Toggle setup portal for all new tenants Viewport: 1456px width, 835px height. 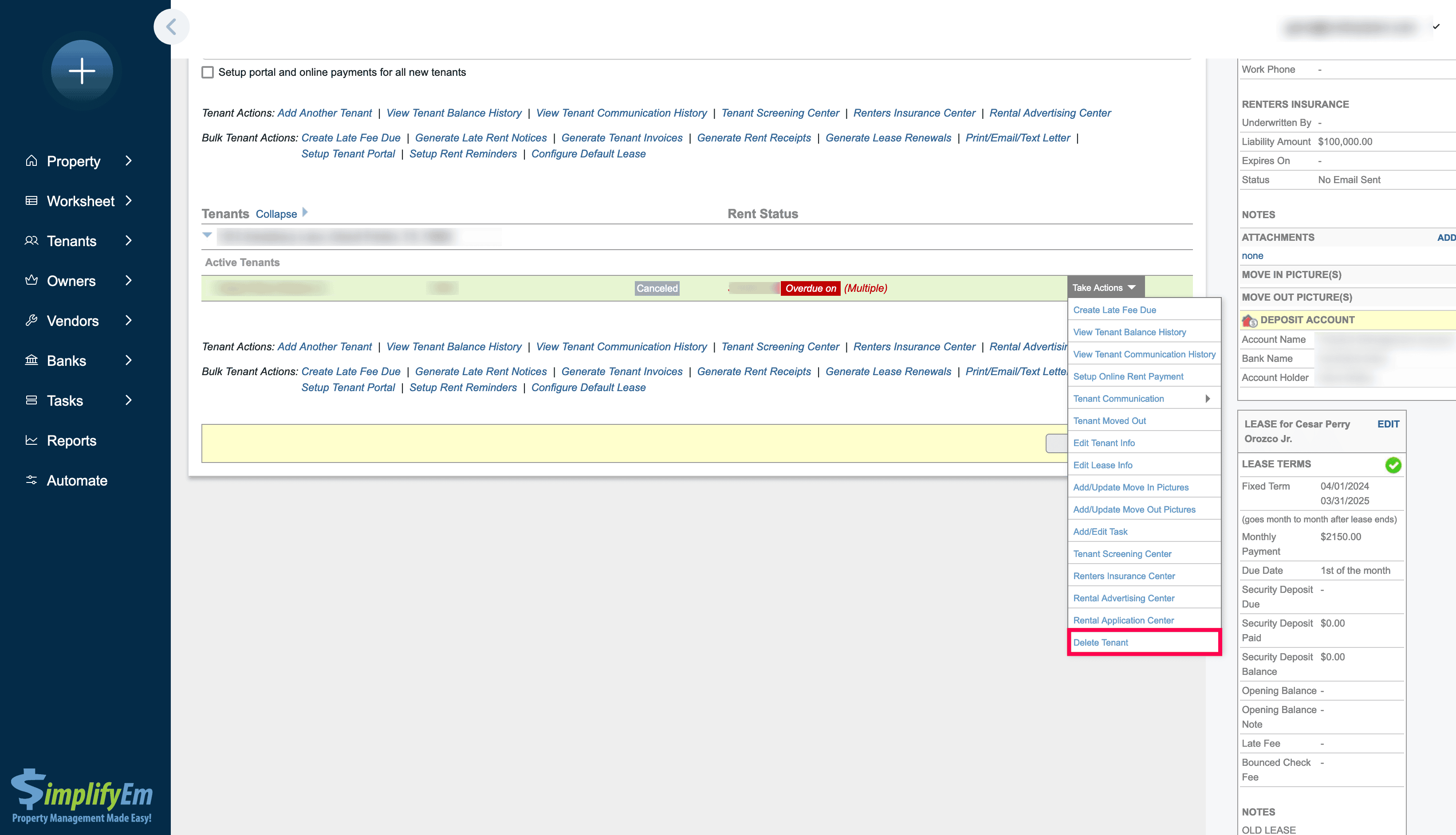click(x=207, y=72)
